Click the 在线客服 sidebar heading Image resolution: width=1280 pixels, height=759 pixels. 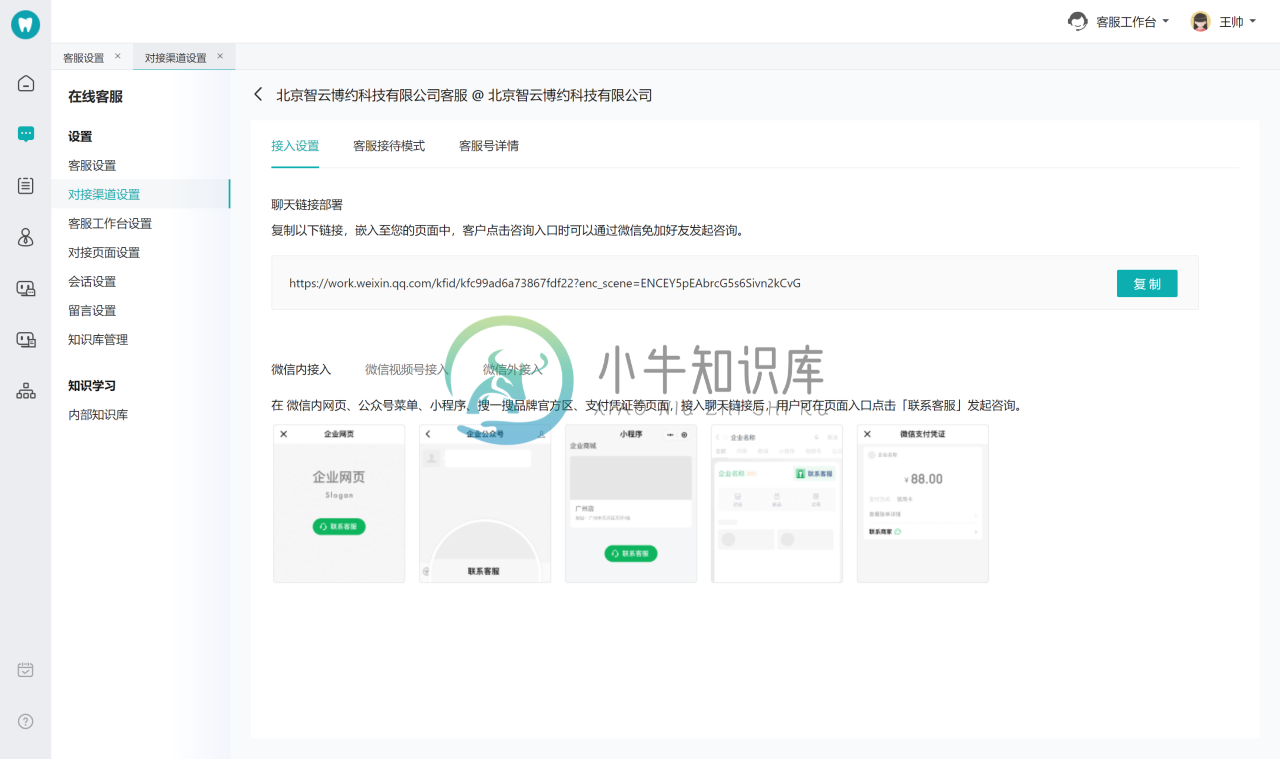tap(96, 97)
